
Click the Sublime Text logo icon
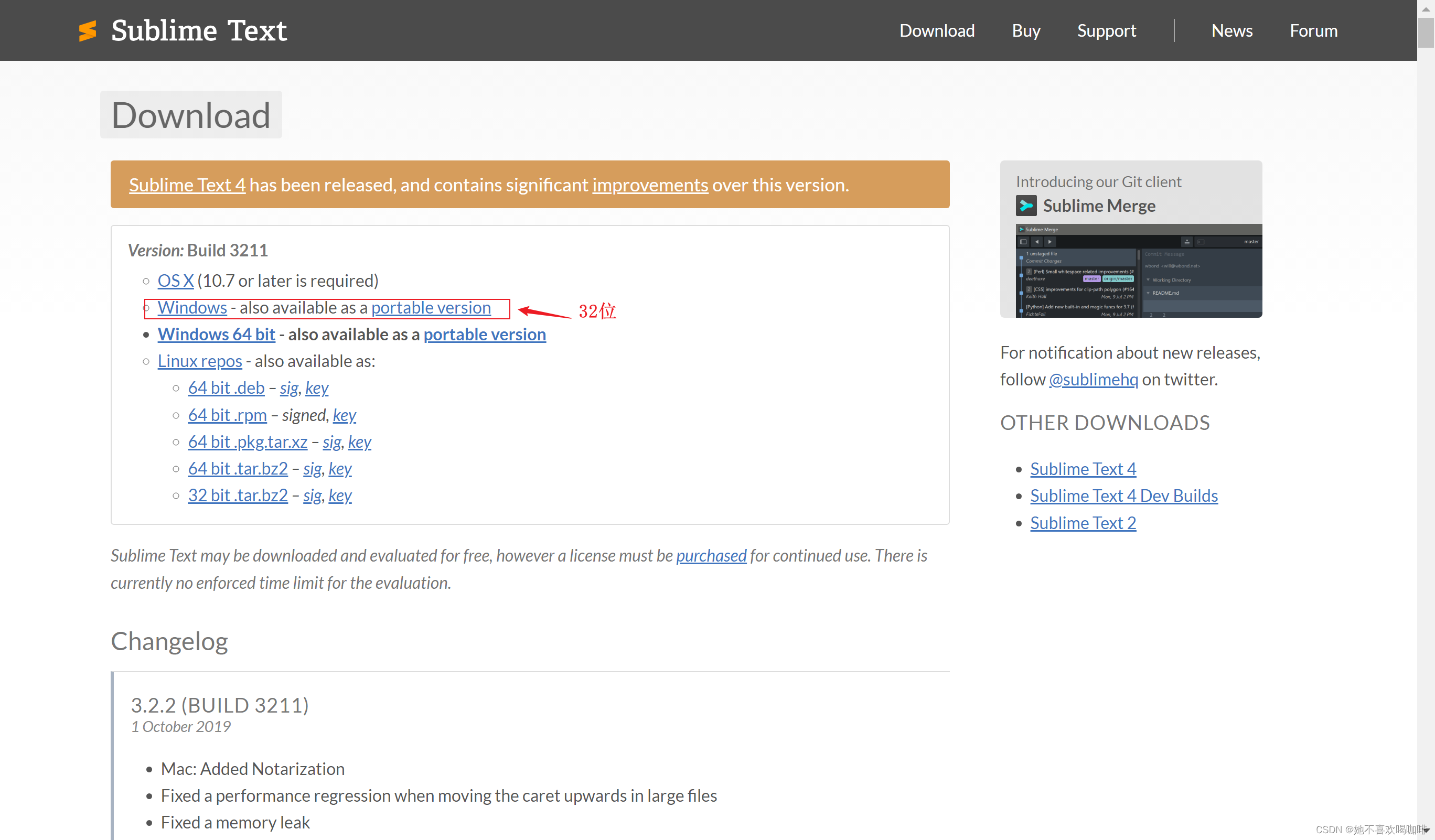tap(87, 31)
